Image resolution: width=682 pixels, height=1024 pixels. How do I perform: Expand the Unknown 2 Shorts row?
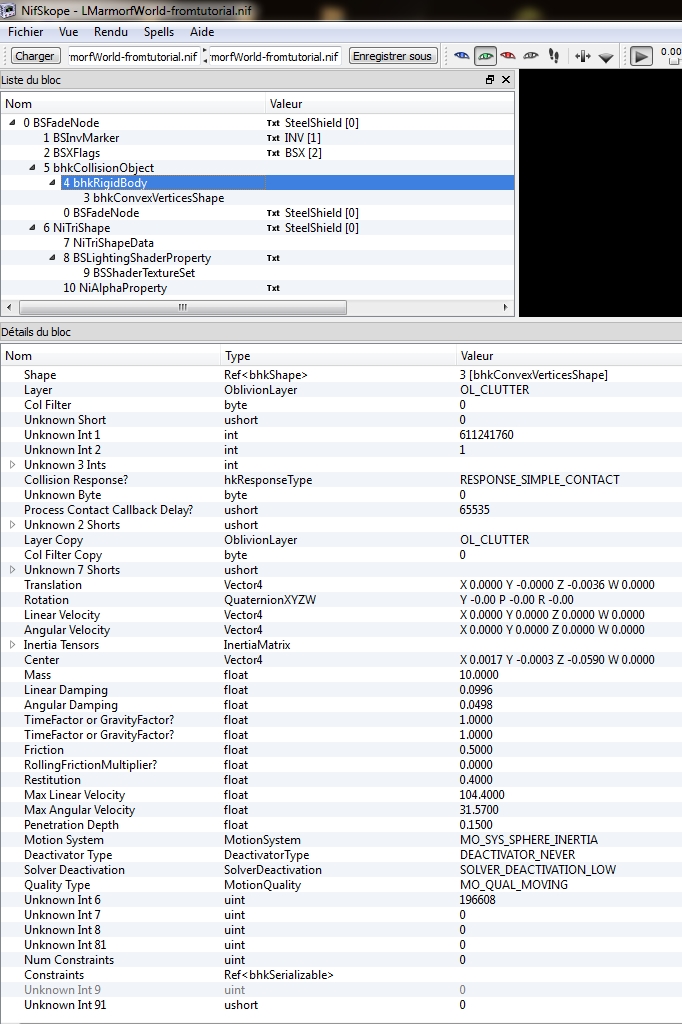tap(12, 525)
